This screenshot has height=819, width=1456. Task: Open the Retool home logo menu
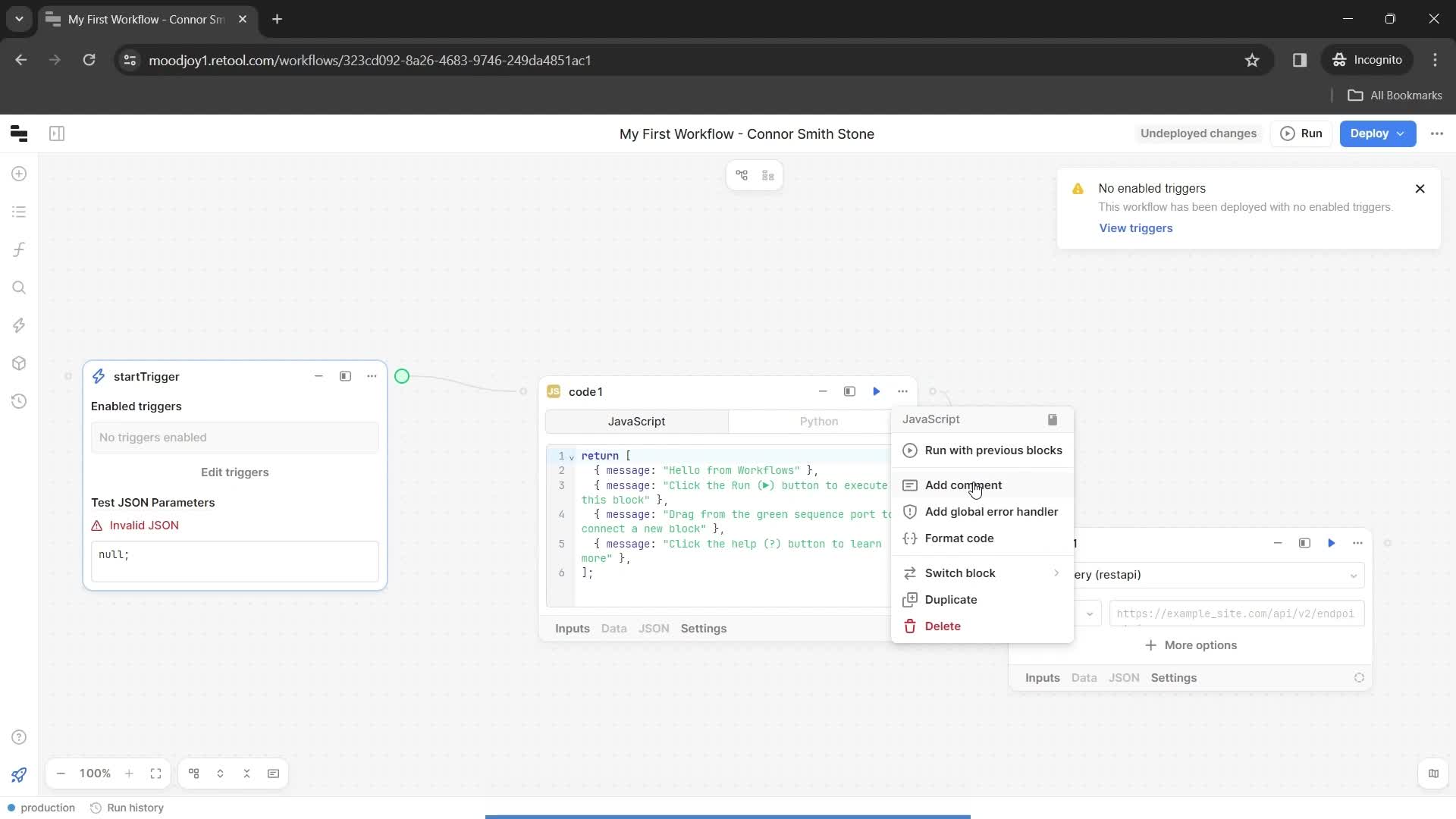tap(19, 134)
